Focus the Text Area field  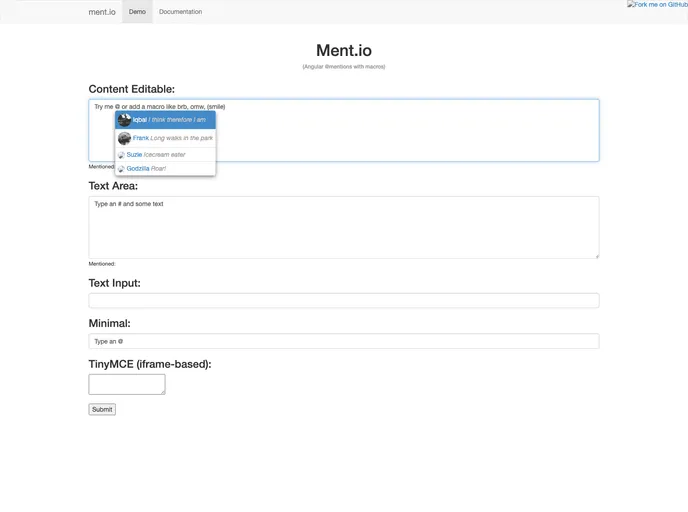344,227
